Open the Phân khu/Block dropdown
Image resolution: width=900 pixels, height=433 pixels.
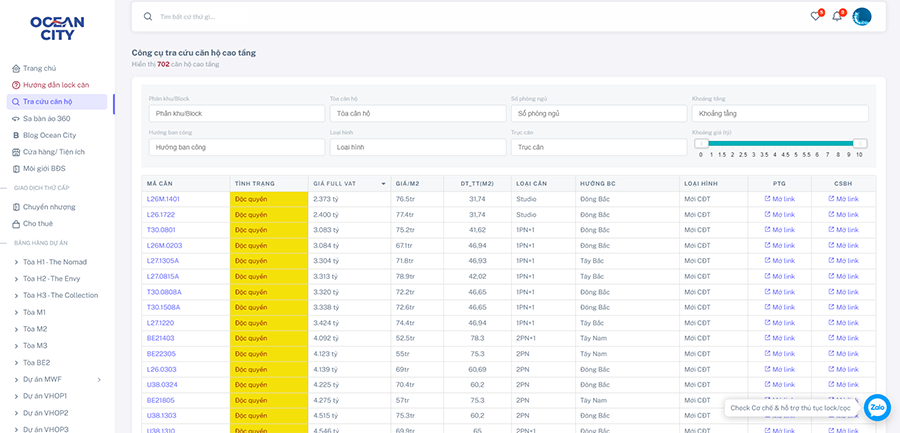coord(236,114)
